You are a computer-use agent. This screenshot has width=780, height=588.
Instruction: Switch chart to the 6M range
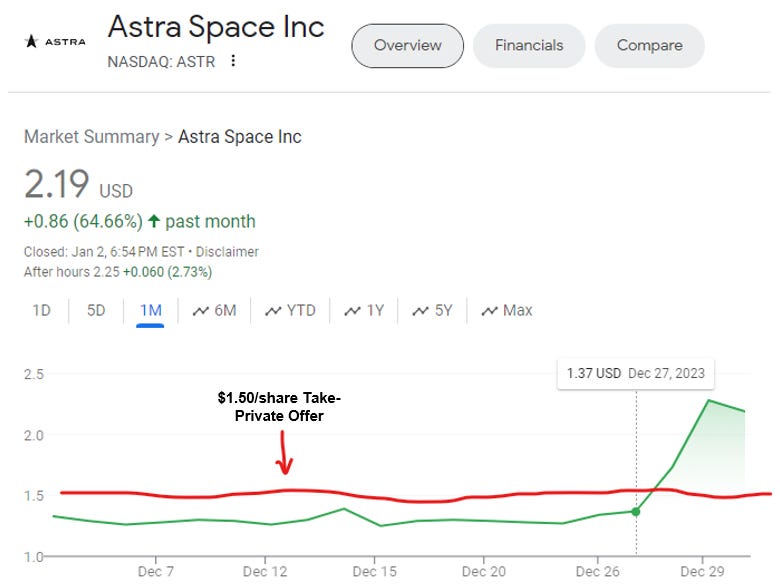click(214, 310)
